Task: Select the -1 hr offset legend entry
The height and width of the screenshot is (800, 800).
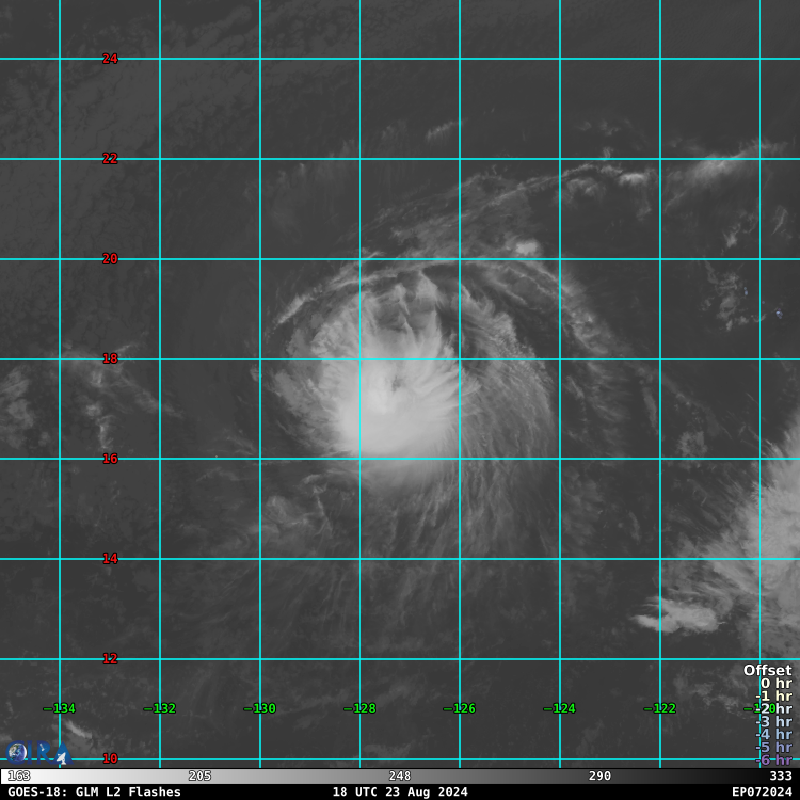Action: (773, 696)
